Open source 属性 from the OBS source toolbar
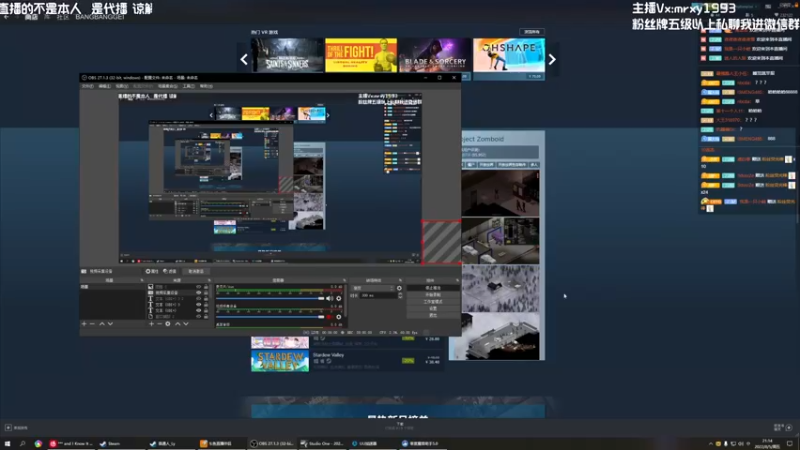The width and height of the screenshot is (800, 450). (152, 271)
